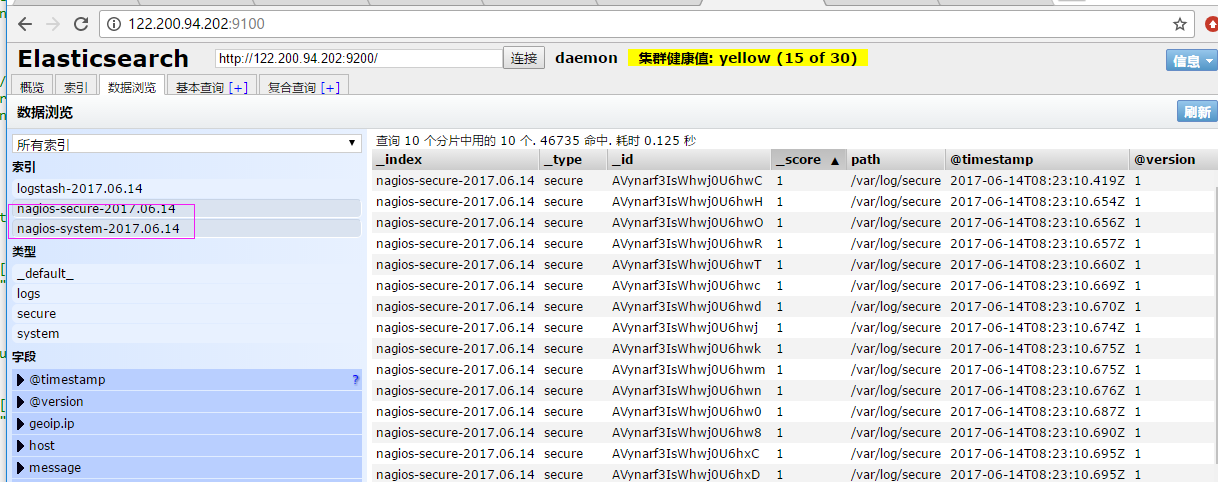
Task: Add a new basic query with [+]
Action: point(238,87)
